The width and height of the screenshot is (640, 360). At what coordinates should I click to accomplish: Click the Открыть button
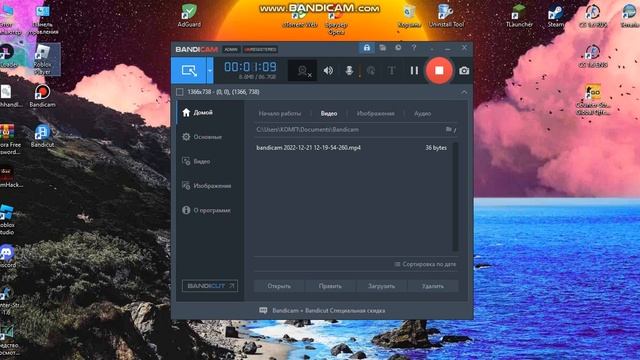tap(279, 286)
